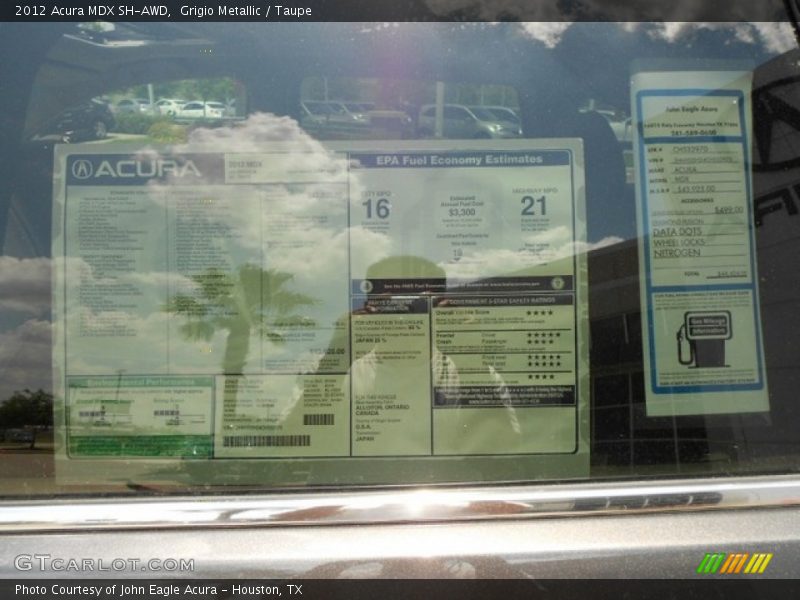Click the Acura logo on the window sticker
This screenshot has width=800, height=600.
pos(136,169)
